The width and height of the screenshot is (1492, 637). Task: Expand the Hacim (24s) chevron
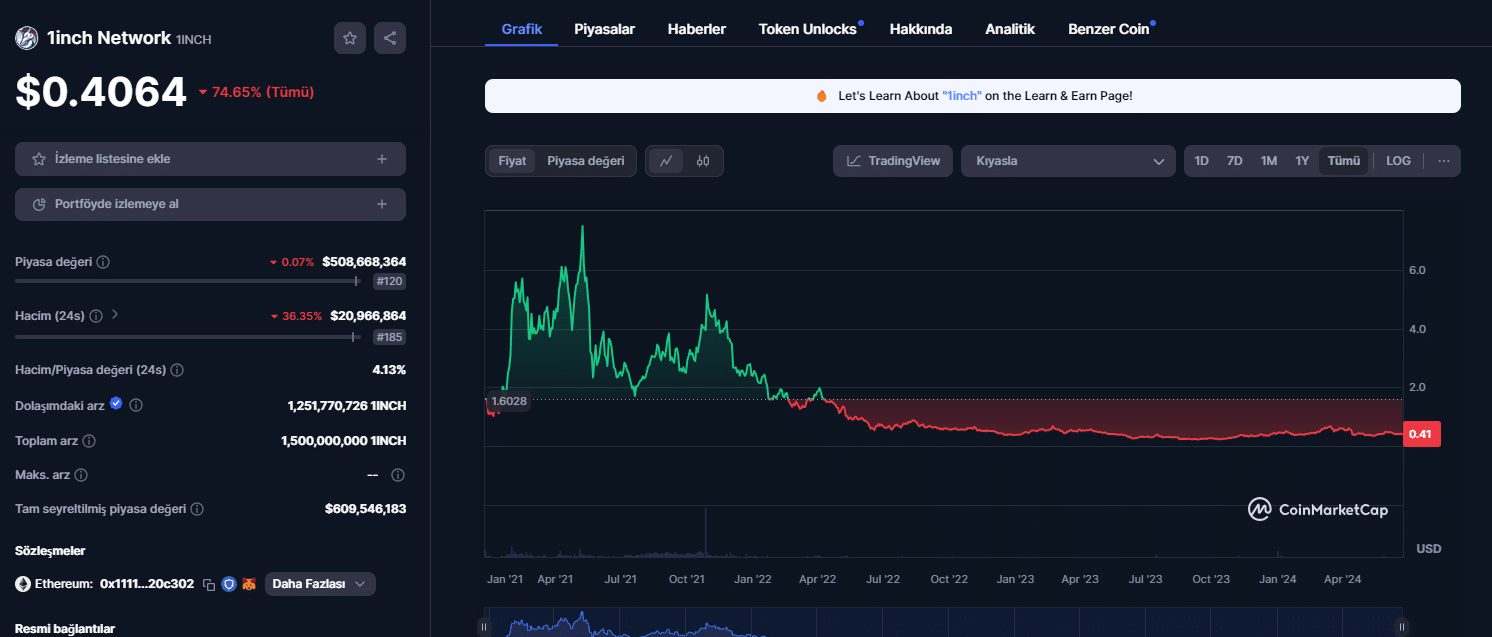(115, 314)
